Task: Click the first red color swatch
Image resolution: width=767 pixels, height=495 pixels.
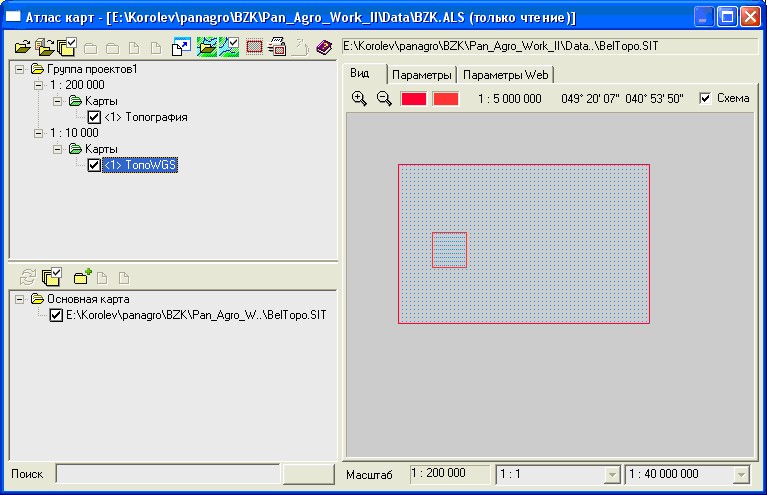Action: point(413,99)
